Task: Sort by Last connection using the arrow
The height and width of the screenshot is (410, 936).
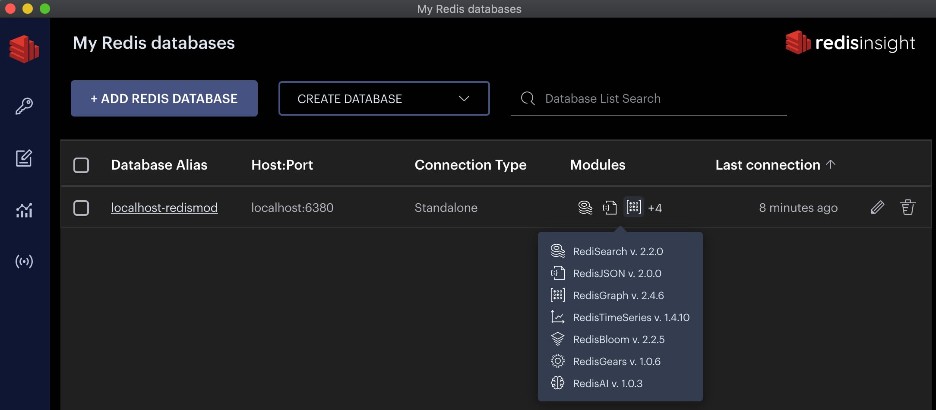Action: pyautogui.click(x=830, y=165)
